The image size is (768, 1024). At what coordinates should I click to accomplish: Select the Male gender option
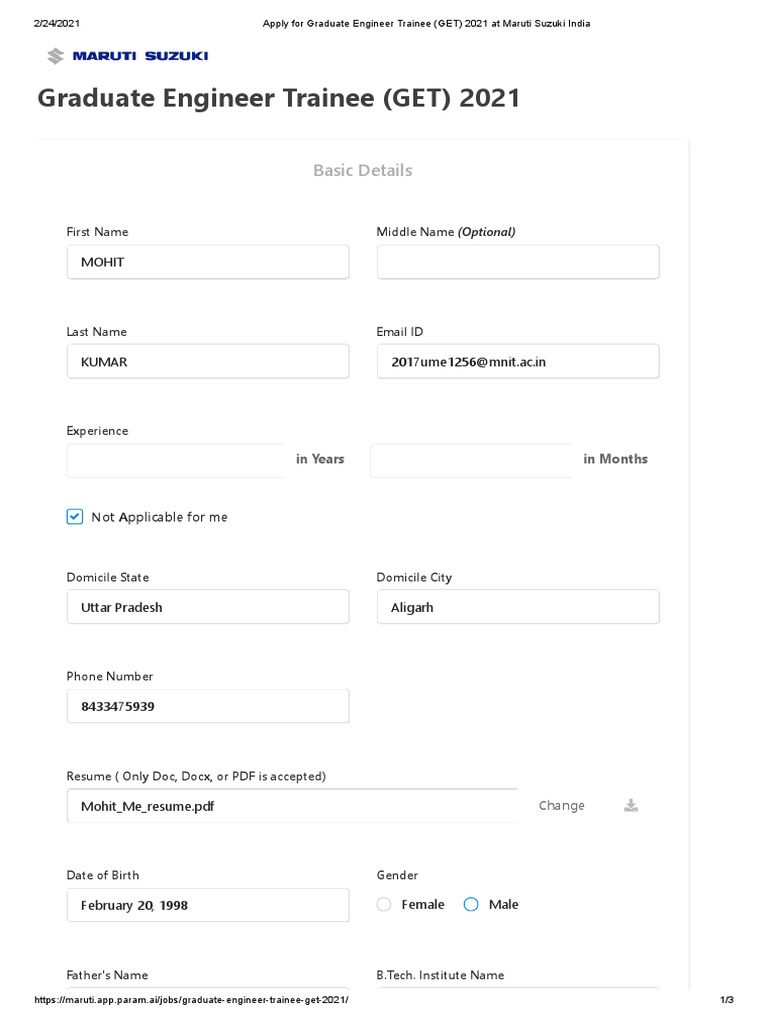(x=472, y=904)
